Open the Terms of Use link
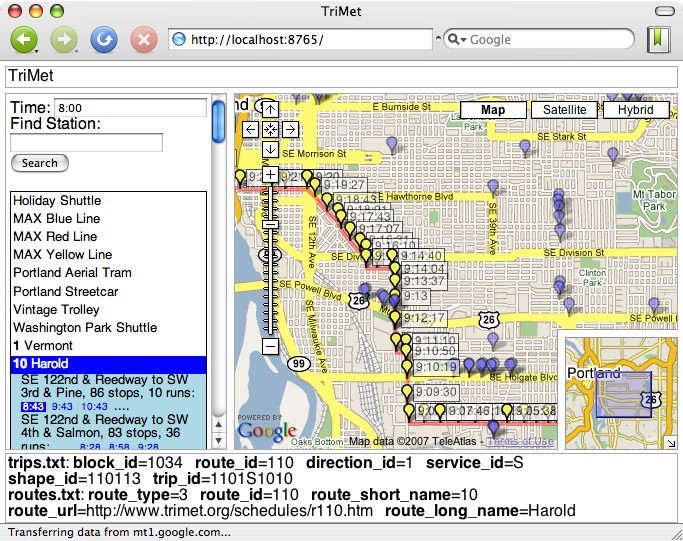The width and height of the screenshot is (683, 541). click(x=520, y=441)
